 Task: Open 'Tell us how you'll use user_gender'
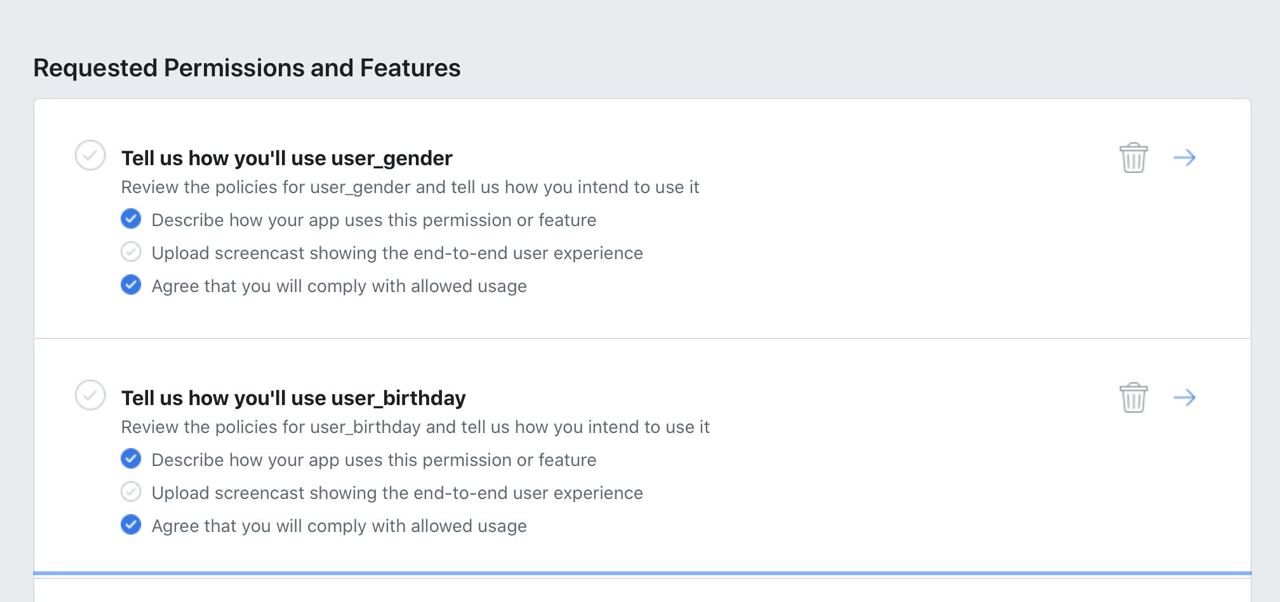287,158
